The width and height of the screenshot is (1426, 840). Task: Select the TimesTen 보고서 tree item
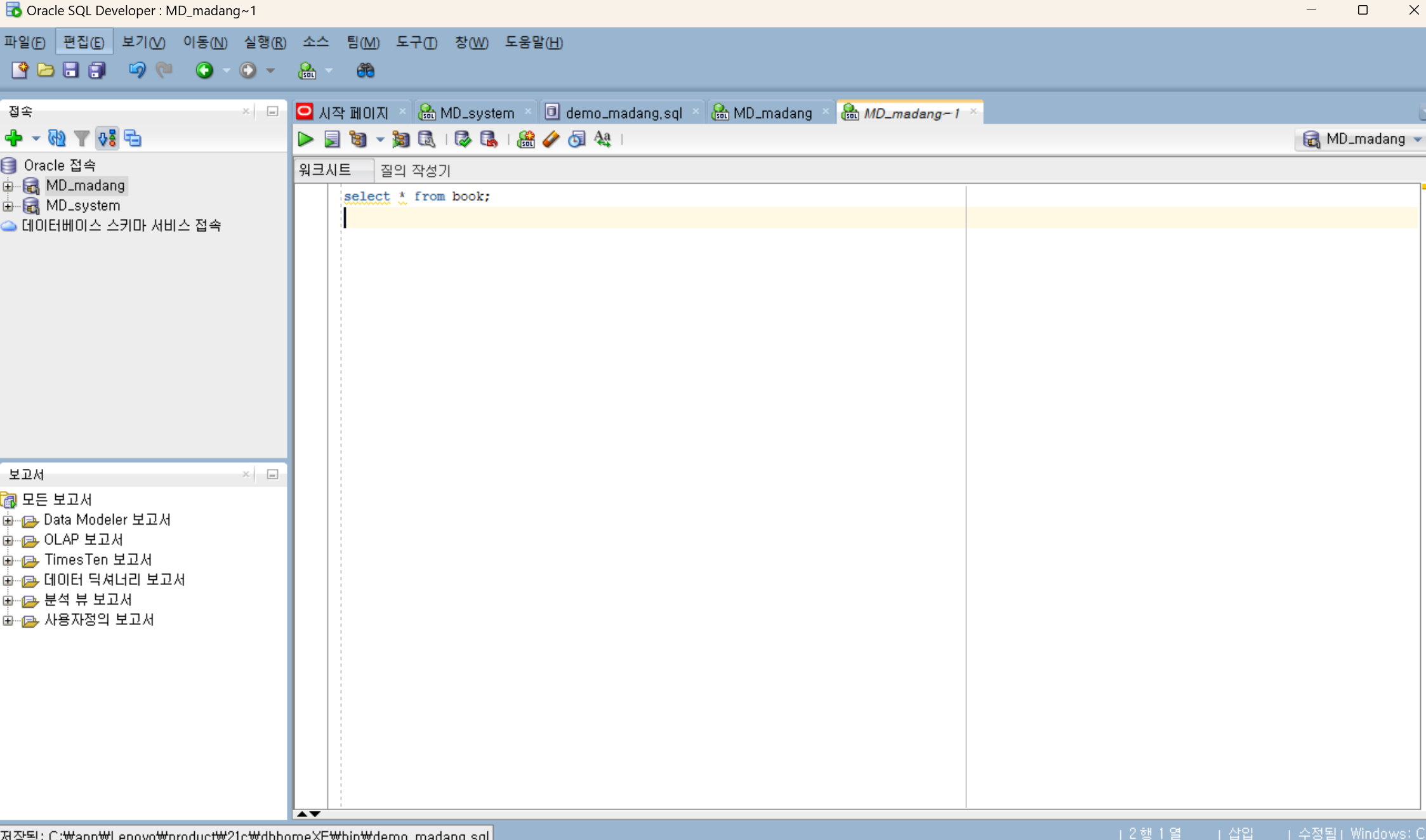point(98,560)
